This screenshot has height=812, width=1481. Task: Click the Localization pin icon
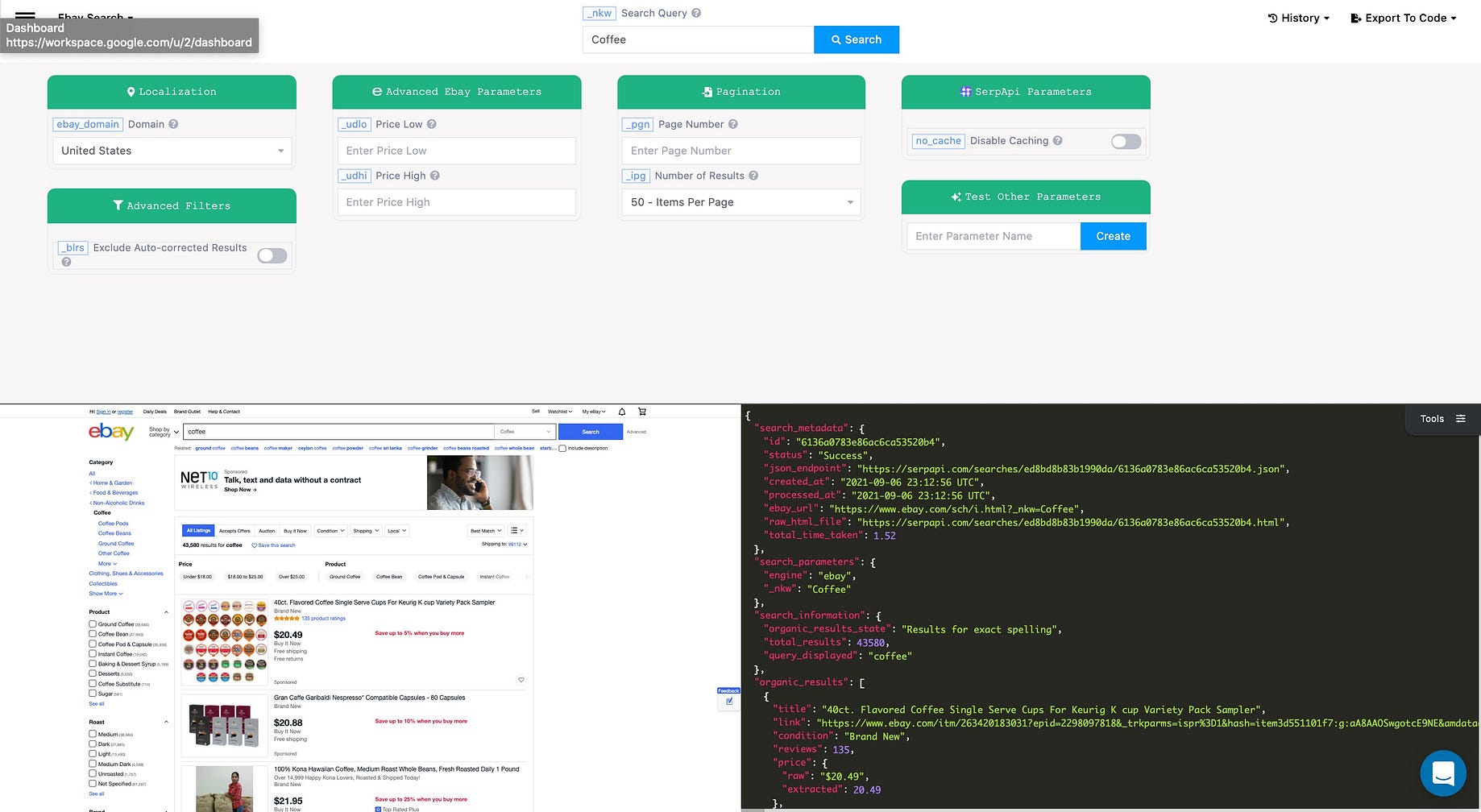coord(131,91)
